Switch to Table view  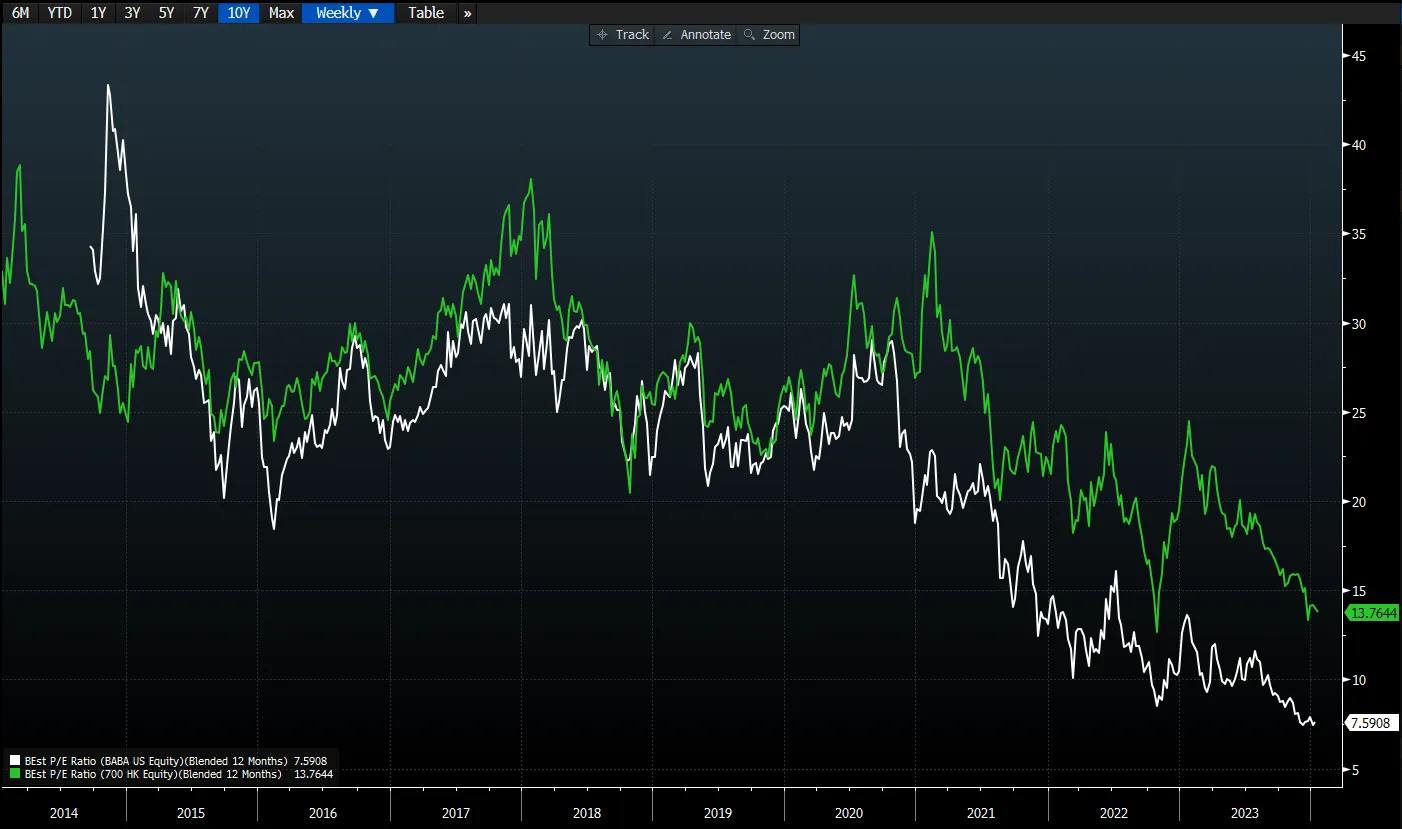(x=426, y=13)
